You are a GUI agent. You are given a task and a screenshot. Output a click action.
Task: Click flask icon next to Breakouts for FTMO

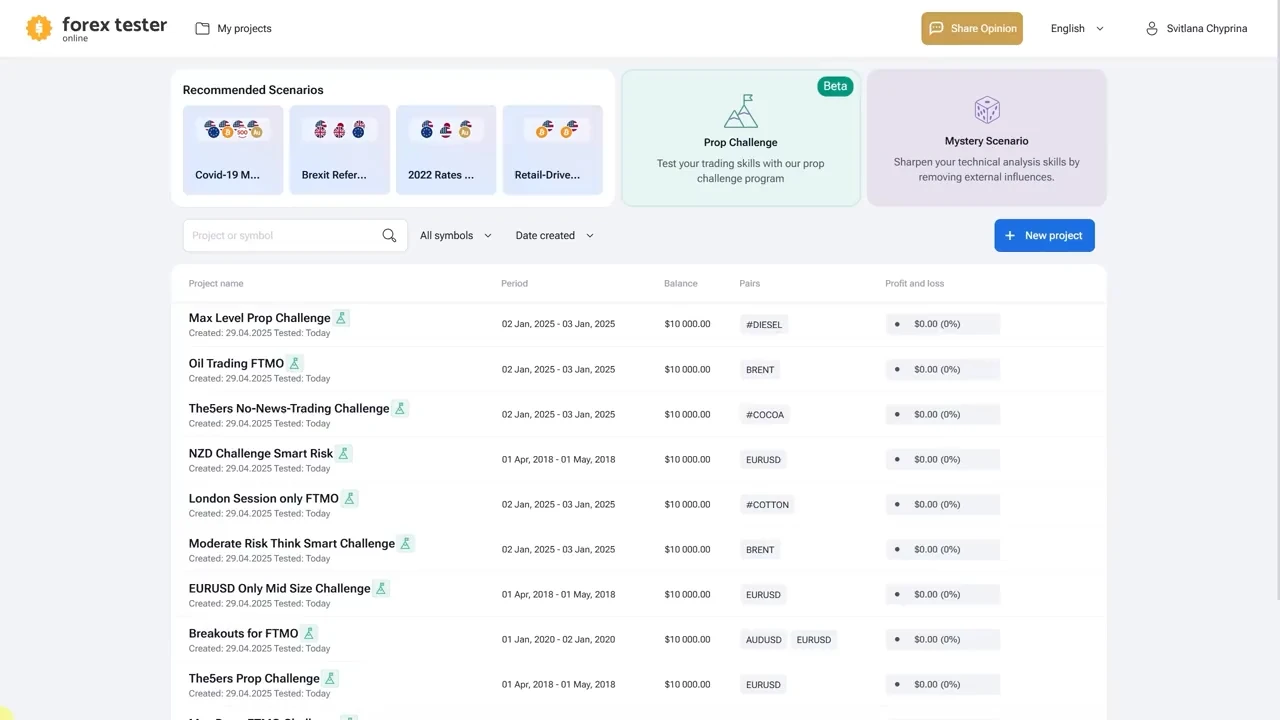309,634
